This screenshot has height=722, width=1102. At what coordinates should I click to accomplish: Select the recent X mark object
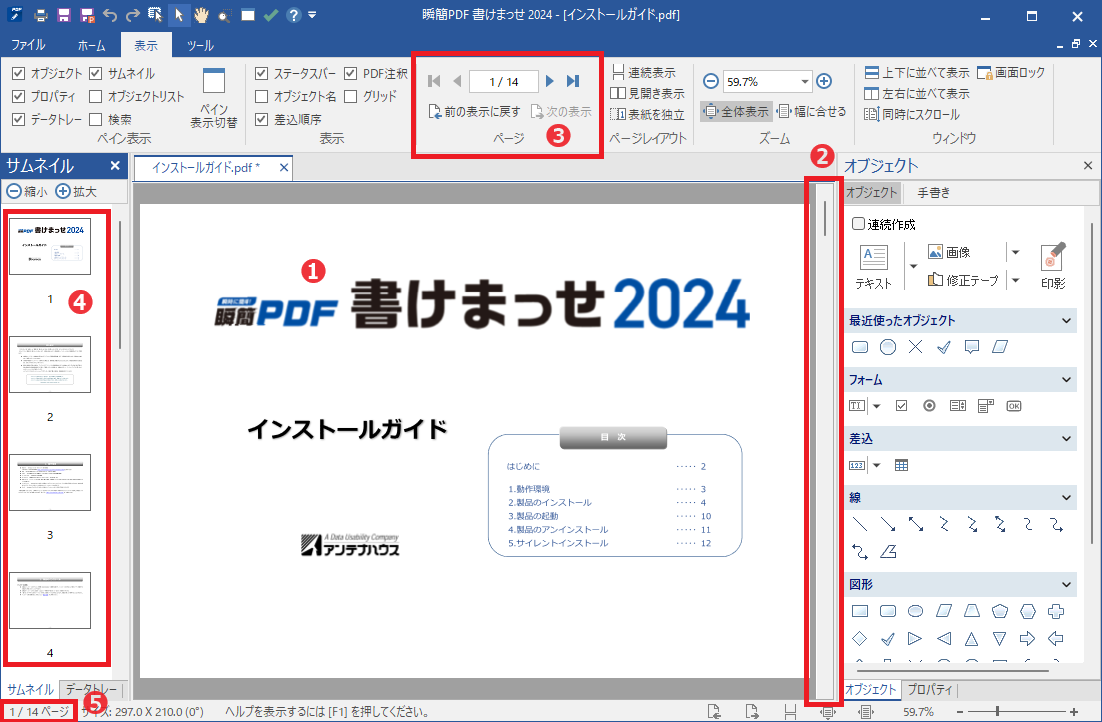(915, 347)
